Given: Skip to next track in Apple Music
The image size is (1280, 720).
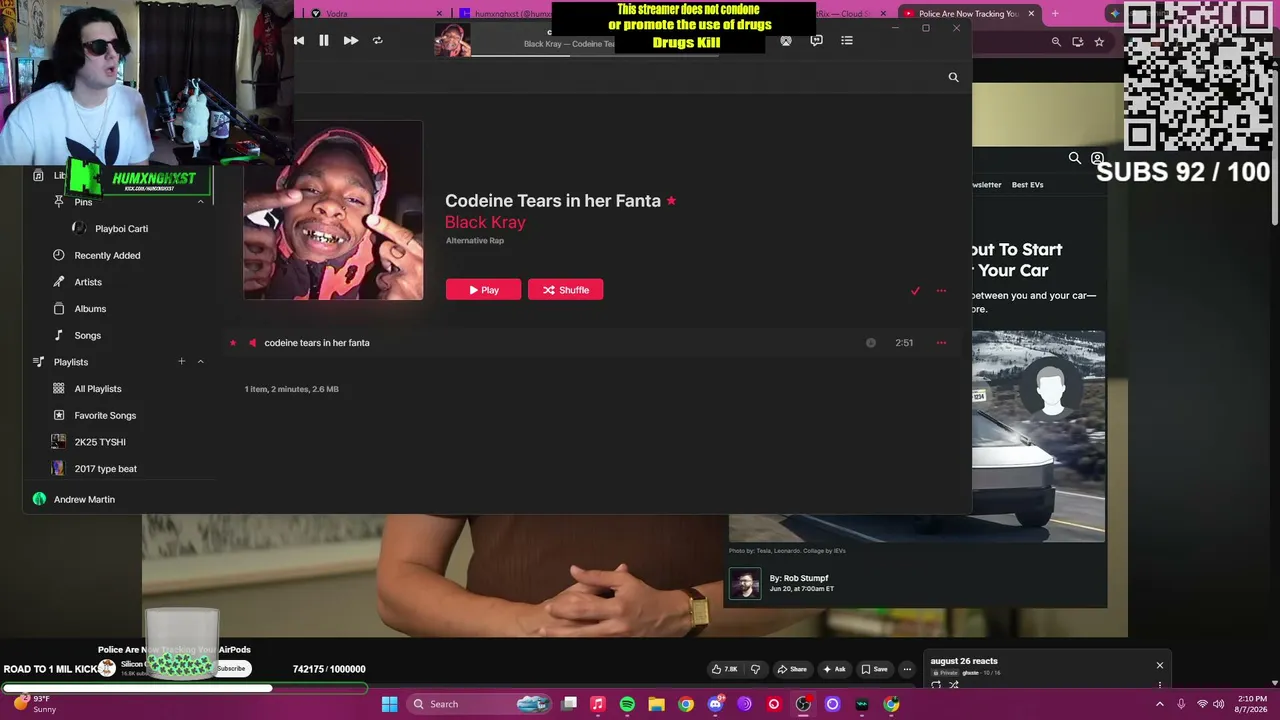Looking at the screenshot, I should tap(350, 41).
